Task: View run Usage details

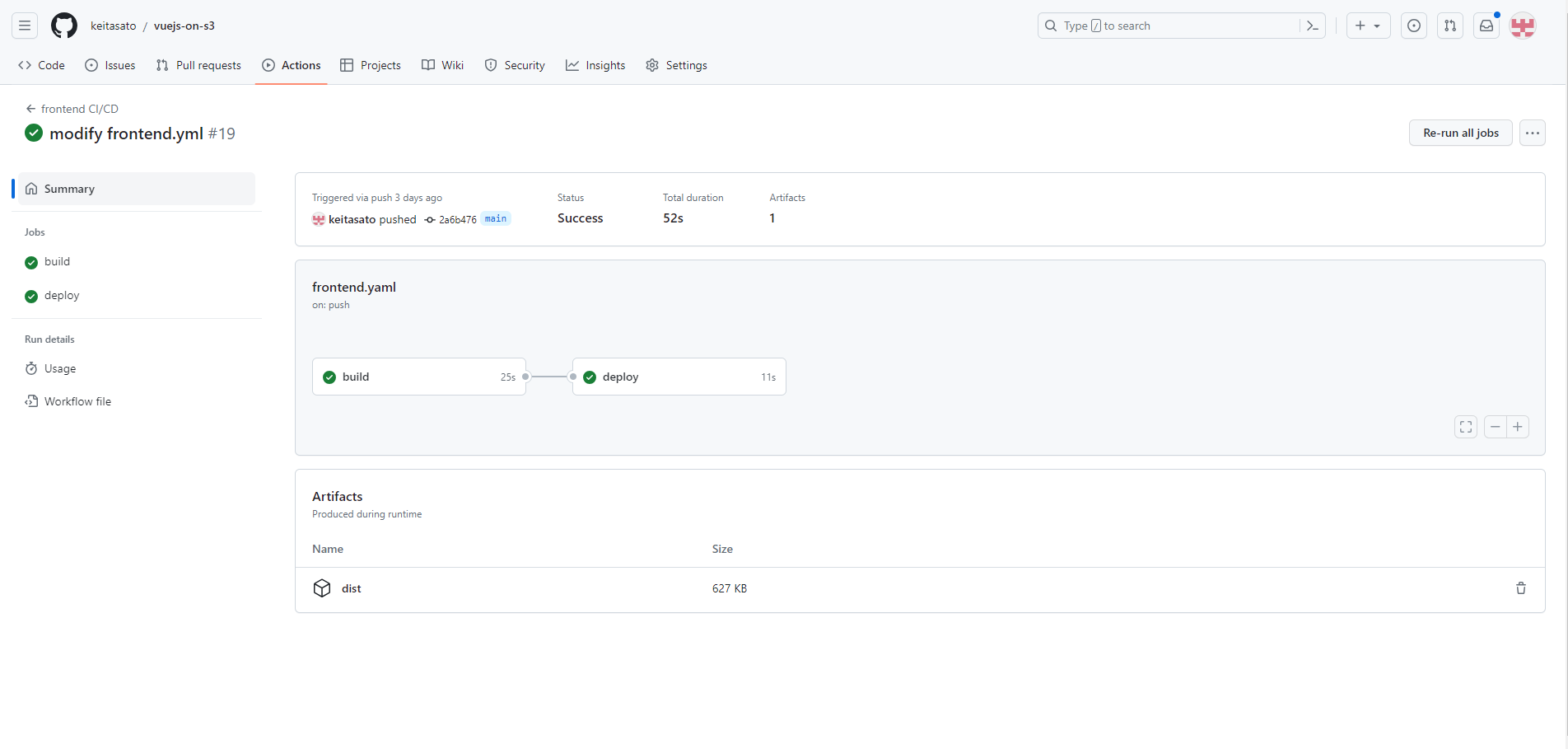Action: (x=137, y=368)
